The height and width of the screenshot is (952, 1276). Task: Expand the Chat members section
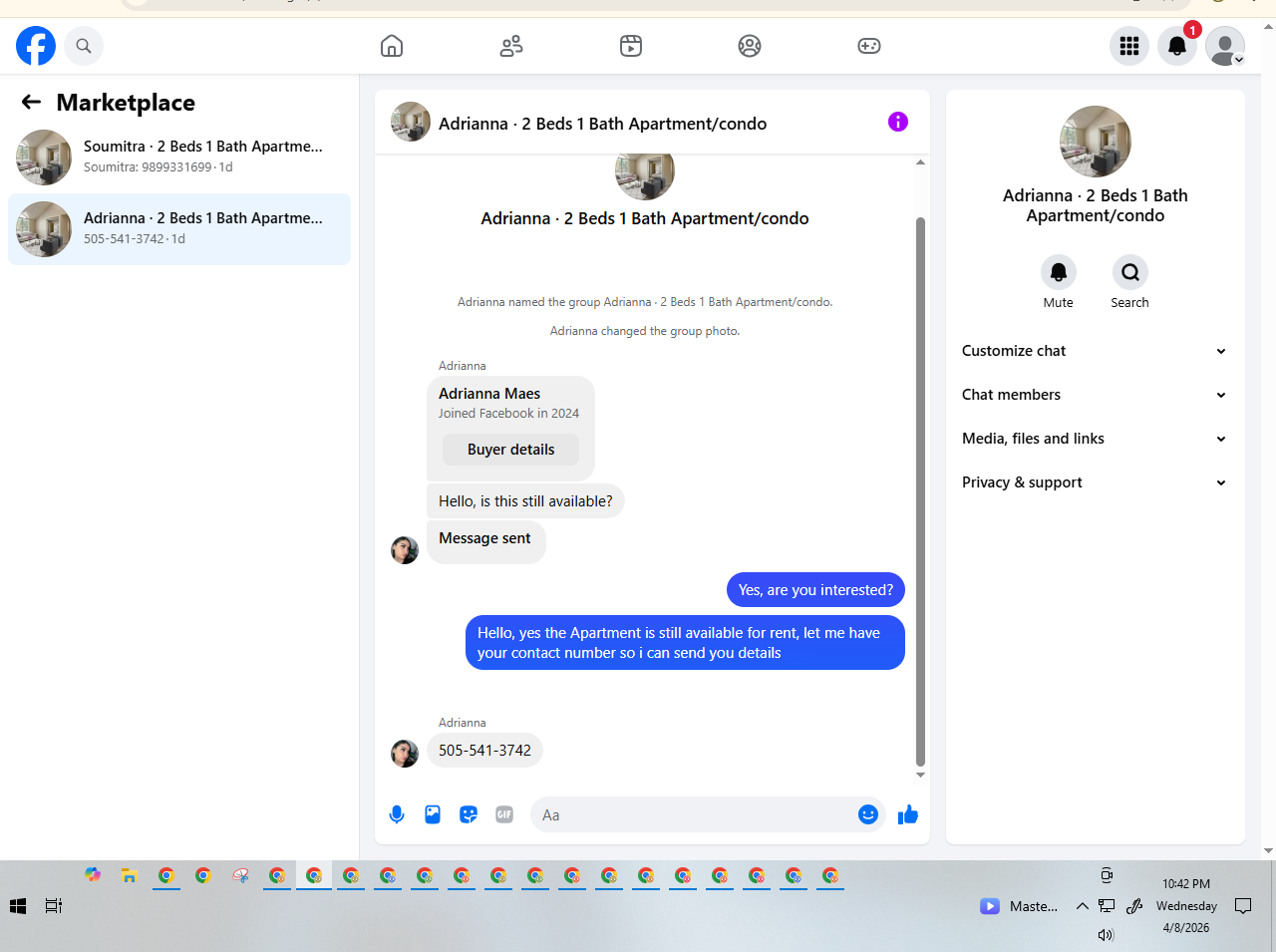[x=1095, y=395]
